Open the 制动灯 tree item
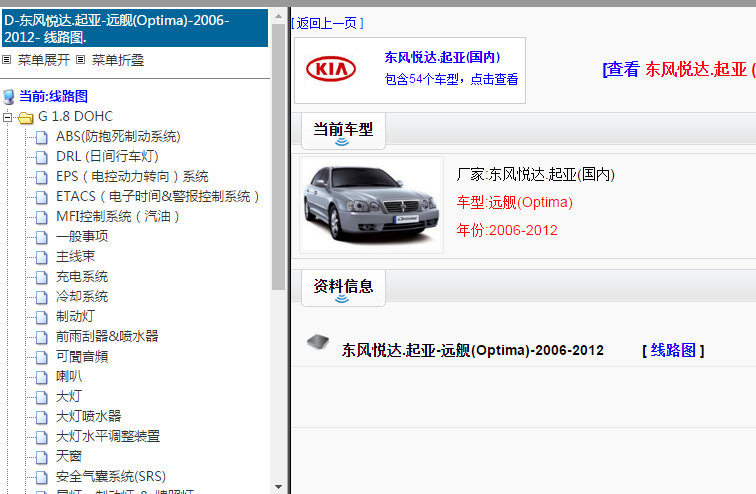 [x=76, y=316]
